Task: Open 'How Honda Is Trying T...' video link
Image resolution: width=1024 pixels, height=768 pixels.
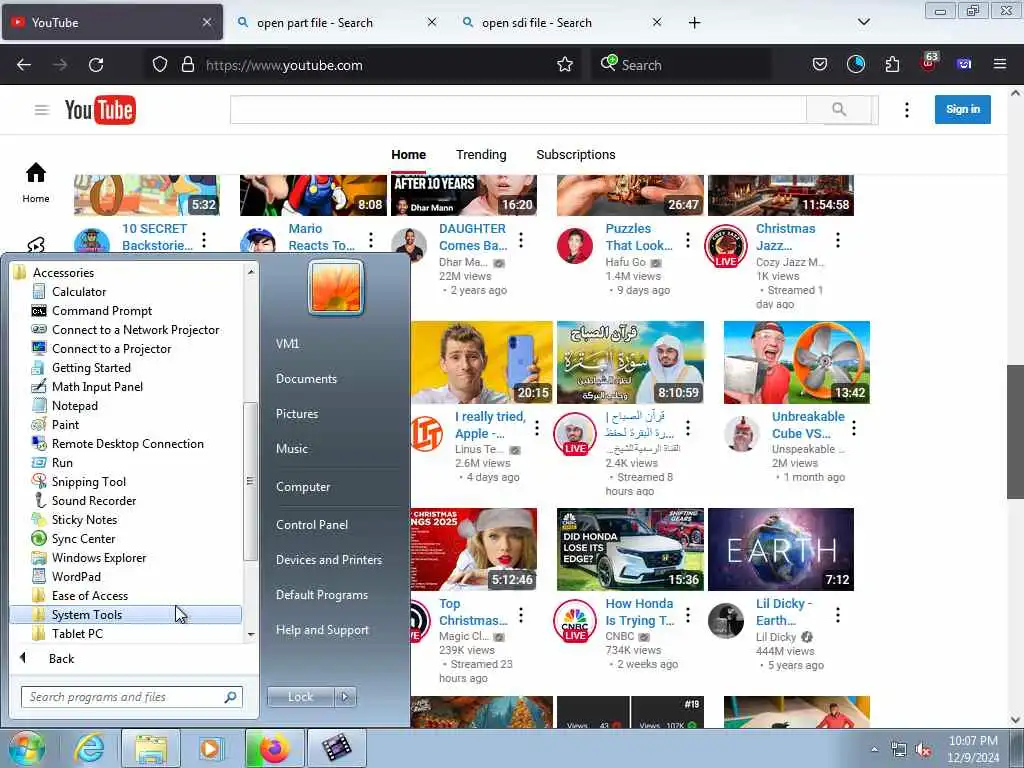Action: pyautogui.click(x=639, y=612)
